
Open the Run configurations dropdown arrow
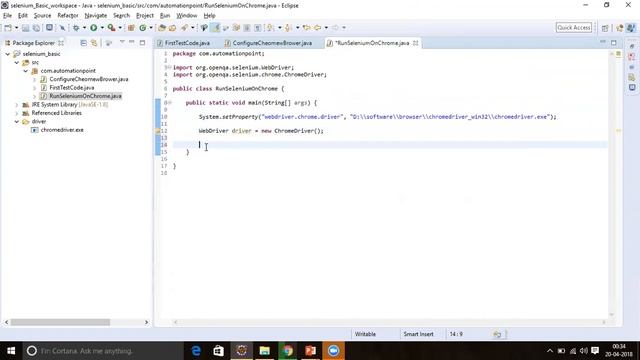102,28
